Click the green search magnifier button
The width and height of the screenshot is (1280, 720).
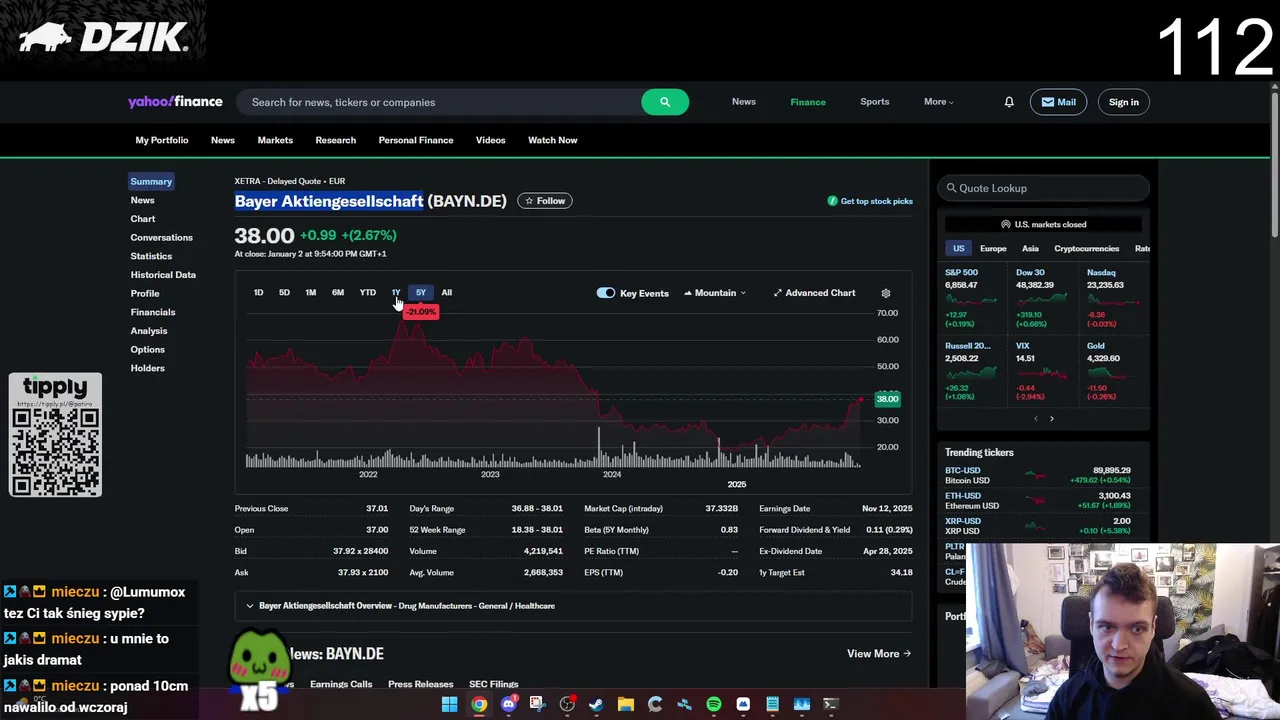665,102
